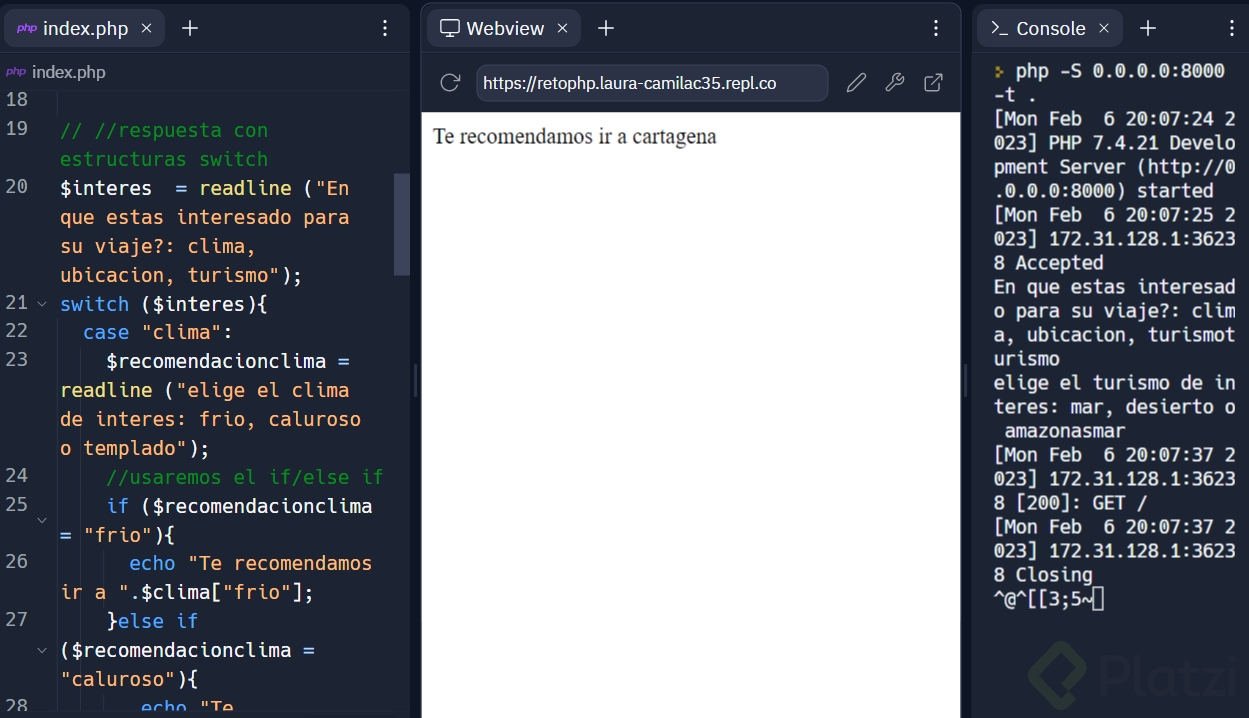Collapse the else if block at line 27
1249x718 pixels.
42,650
